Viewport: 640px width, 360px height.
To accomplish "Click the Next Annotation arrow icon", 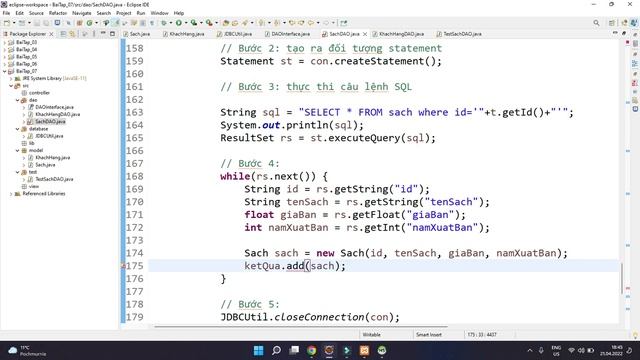I will tap(261, 23).
